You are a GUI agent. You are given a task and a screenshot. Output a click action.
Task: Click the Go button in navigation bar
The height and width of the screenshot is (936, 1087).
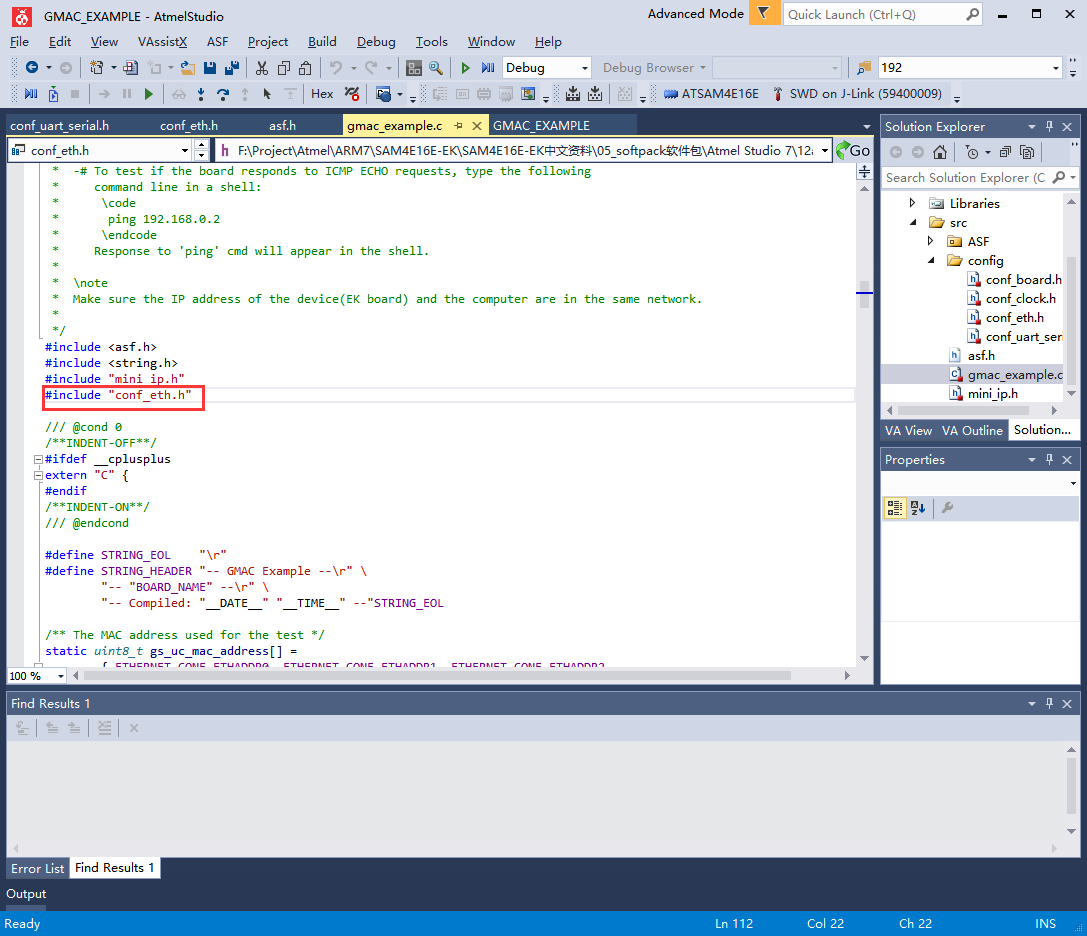853,150
